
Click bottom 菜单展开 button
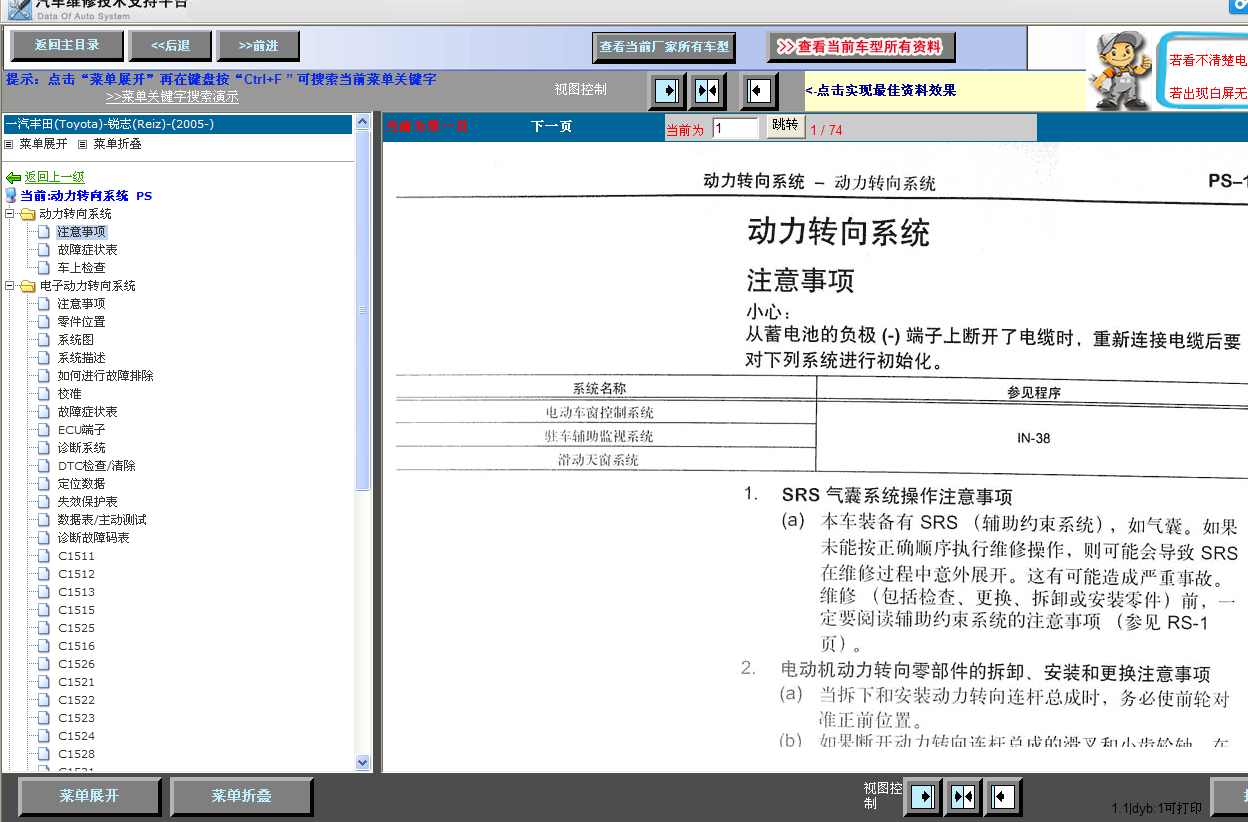coord(89,797)
